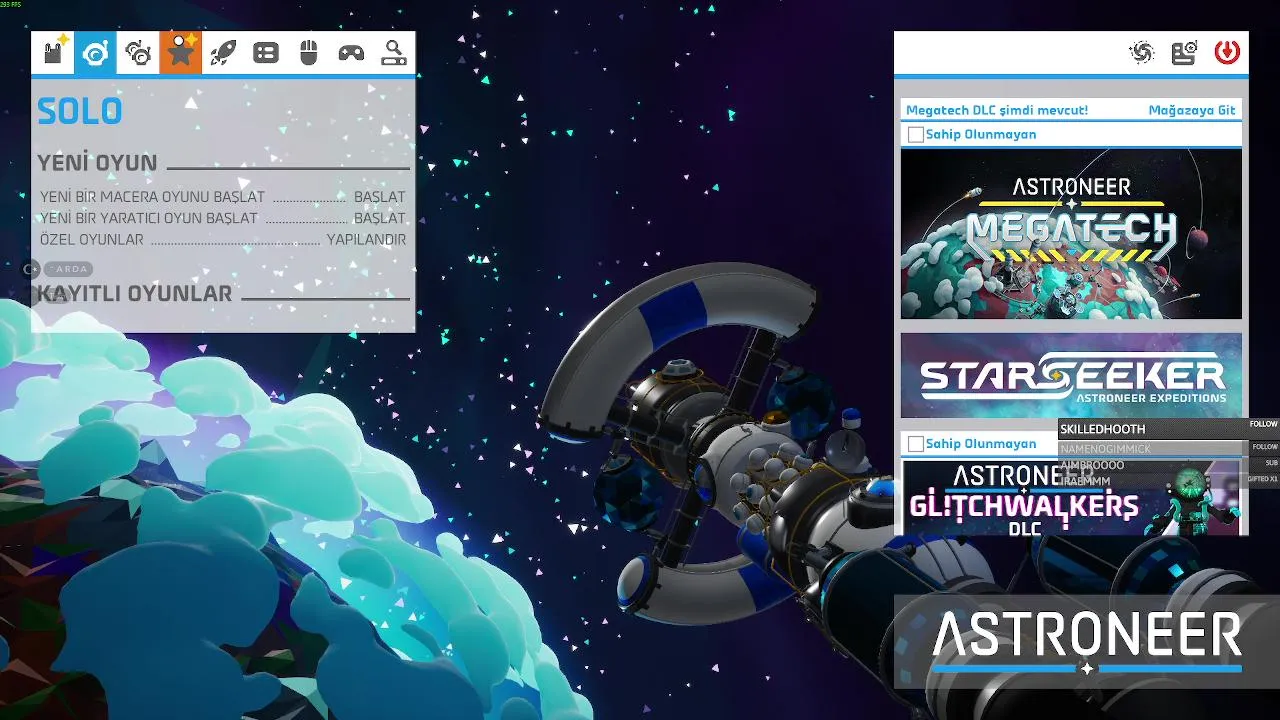Click YAPILANDIR for Özel Oyunlar
Image resolution: width=1280 pixels, height=720 pixels.
[366, 240]
